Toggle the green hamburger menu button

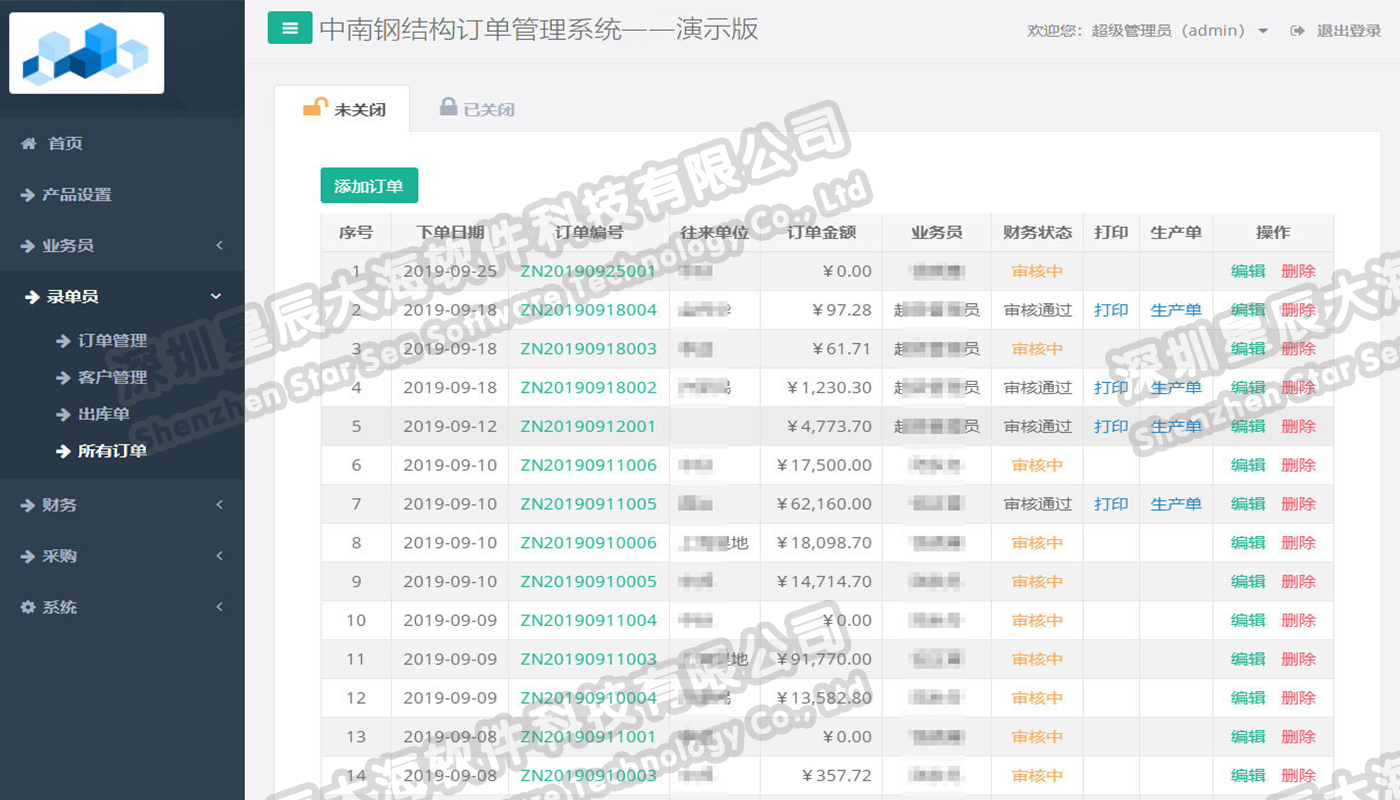[290, 28]
